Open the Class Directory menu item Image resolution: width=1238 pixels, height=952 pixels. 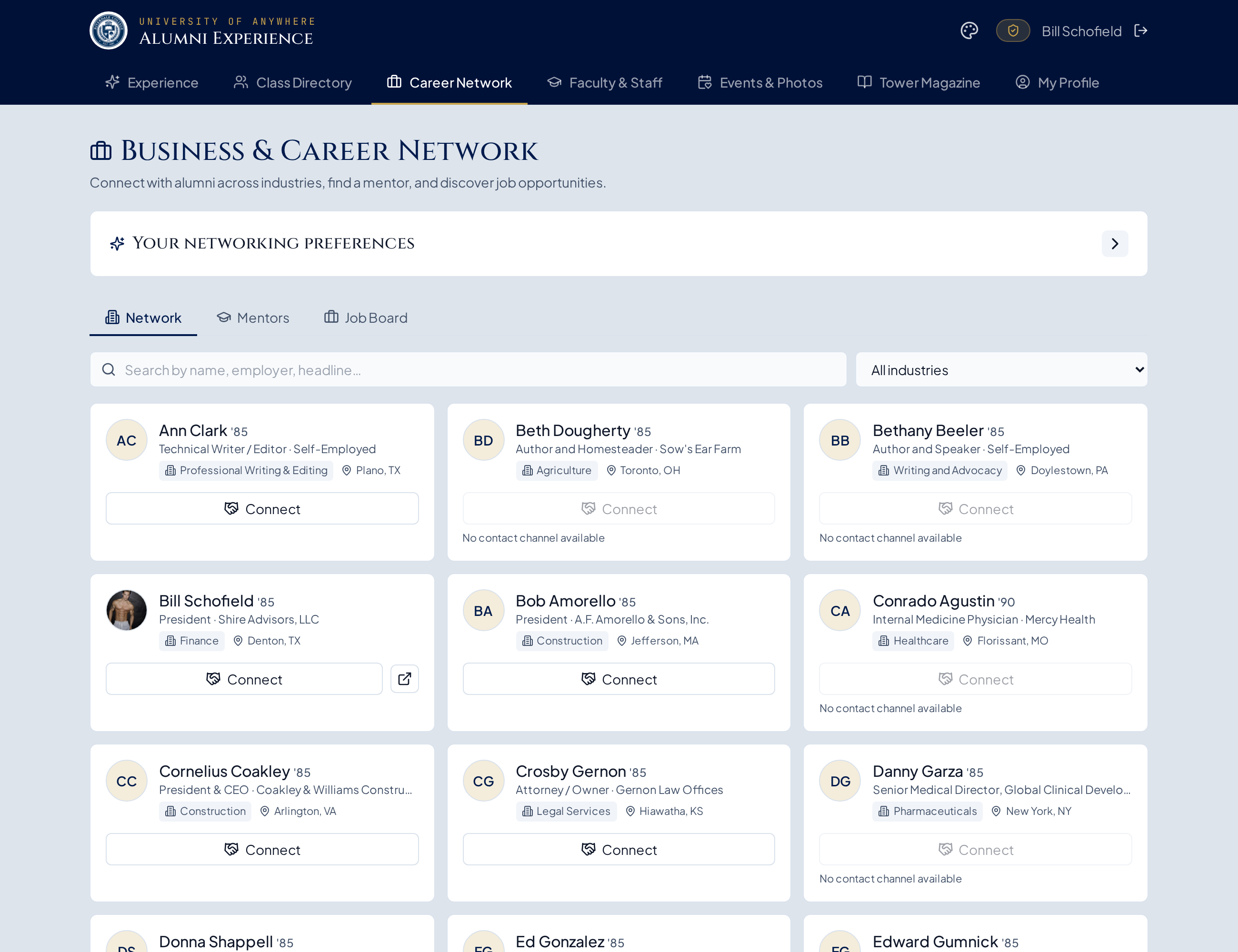pos(293,83)
